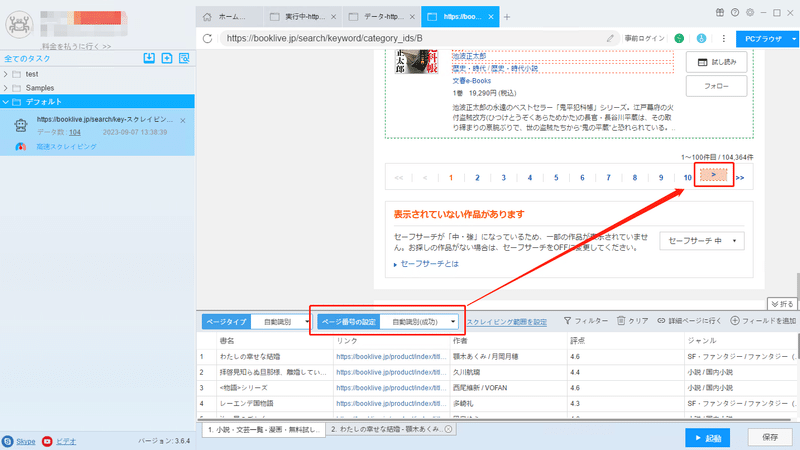Click the Skype icon in status bar
The height and width of the screenshot is (450, 800).
click(8, 441)
